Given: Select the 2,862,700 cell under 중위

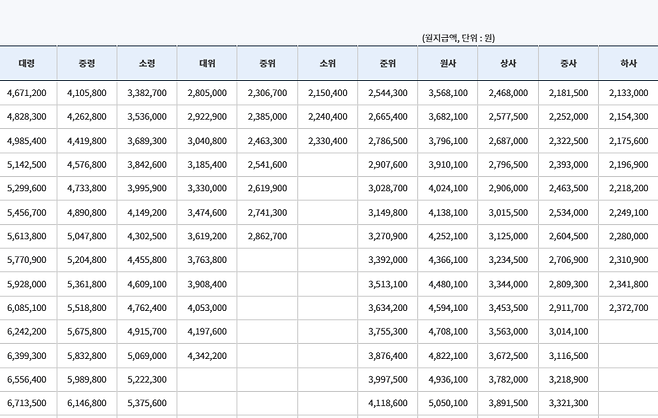Looking at the screenshot, I should (267, 237).
